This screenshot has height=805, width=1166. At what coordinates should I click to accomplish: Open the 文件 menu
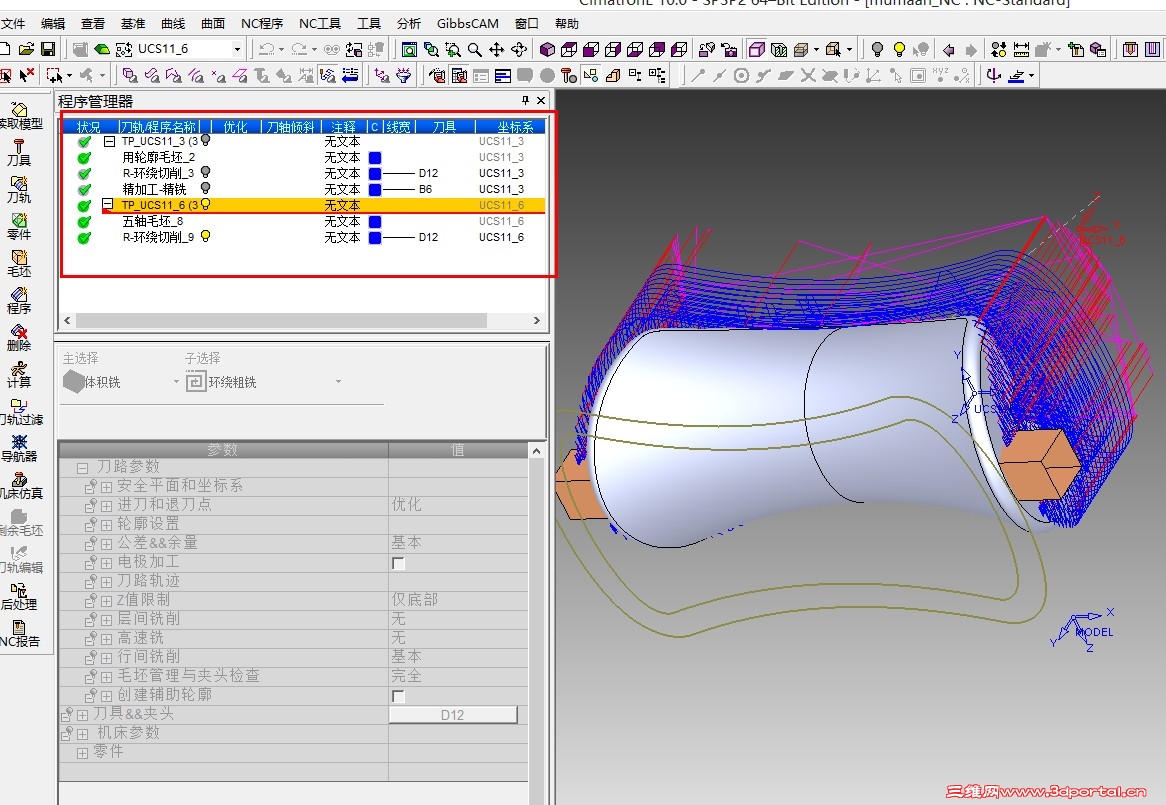pos(13,24)
